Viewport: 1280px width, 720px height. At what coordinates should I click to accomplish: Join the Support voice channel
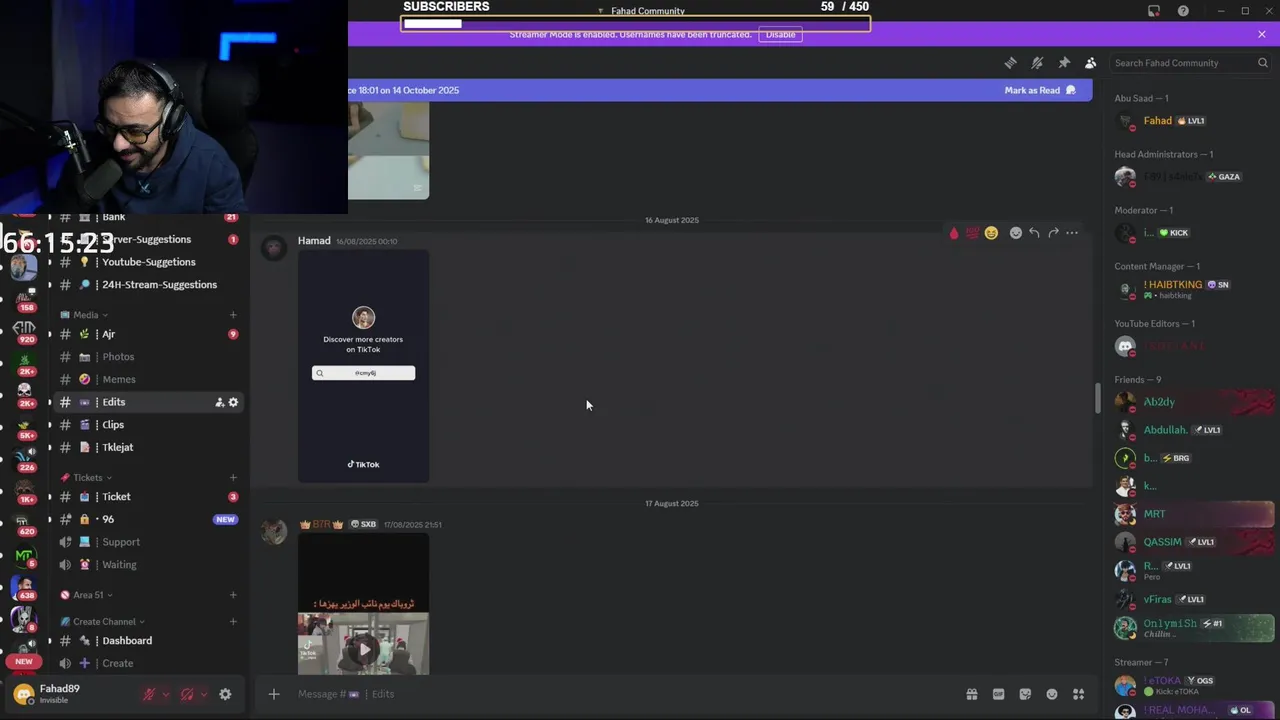point(147,542)
